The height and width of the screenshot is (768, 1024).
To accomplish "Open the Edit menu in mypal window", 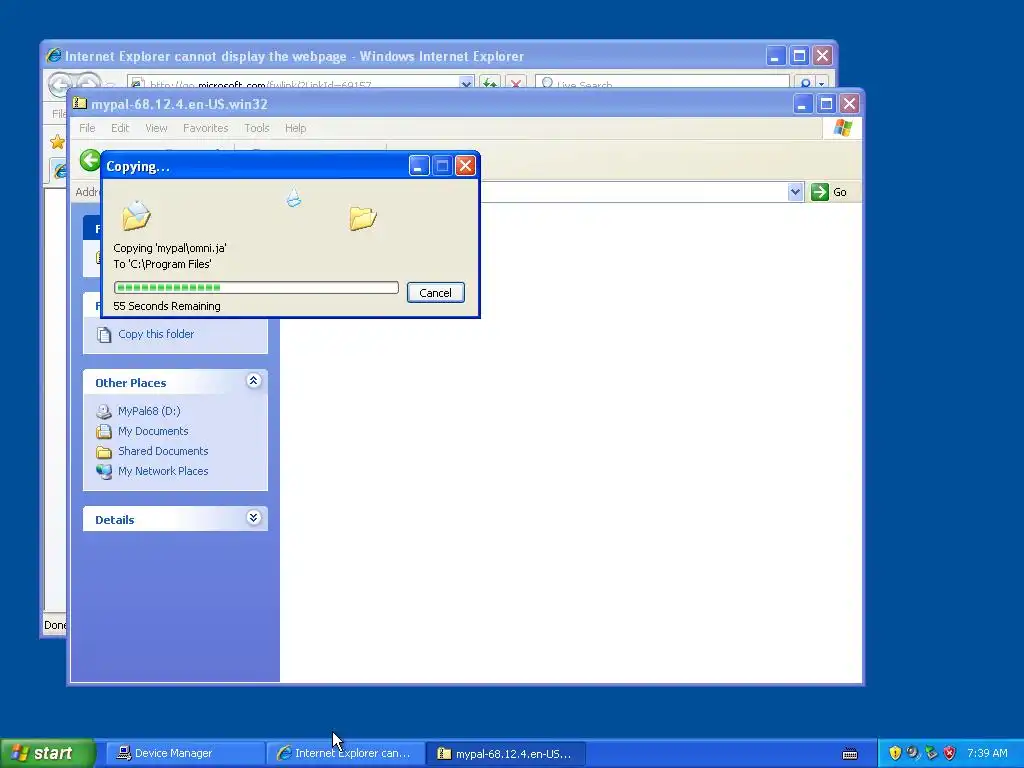I will point(120,128).
